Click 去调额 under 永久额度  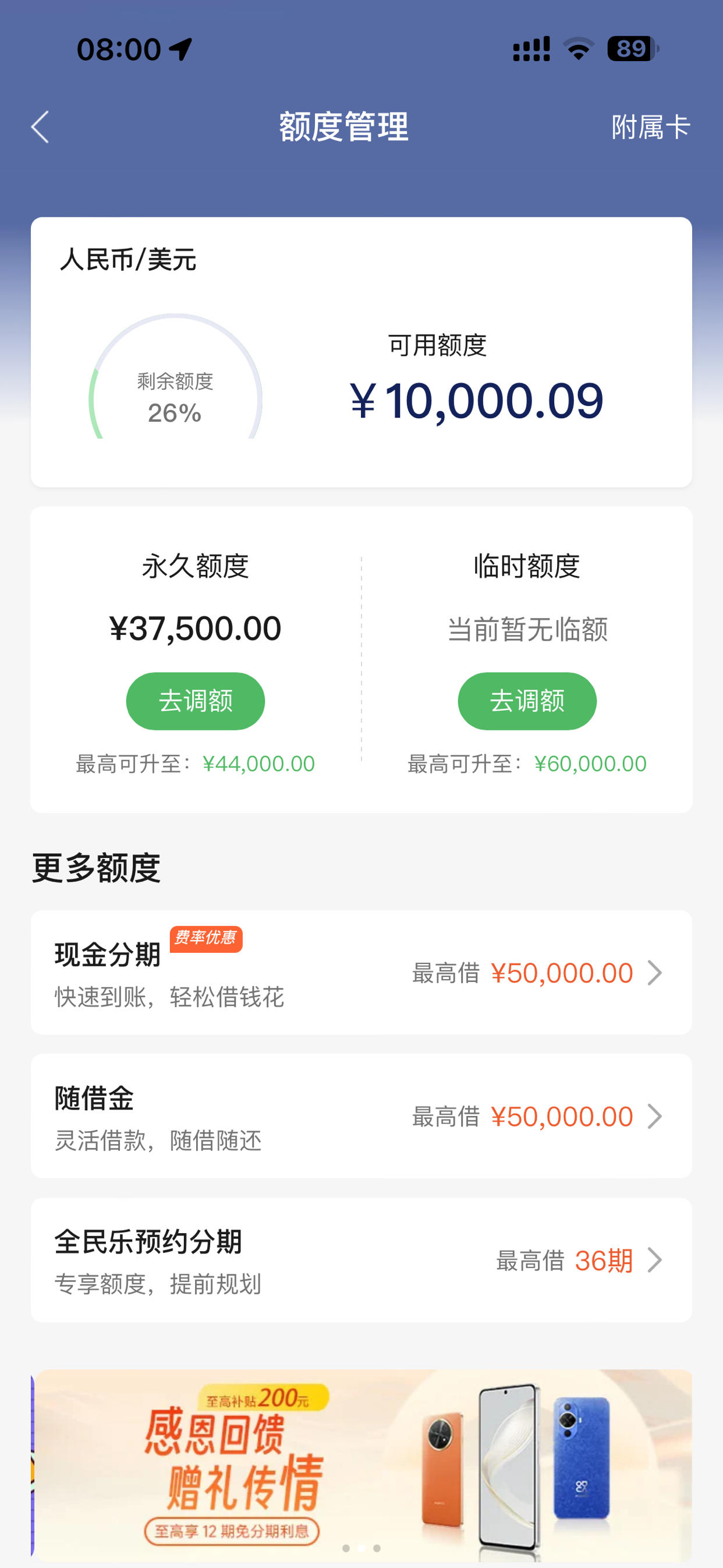tap(196, 701)
